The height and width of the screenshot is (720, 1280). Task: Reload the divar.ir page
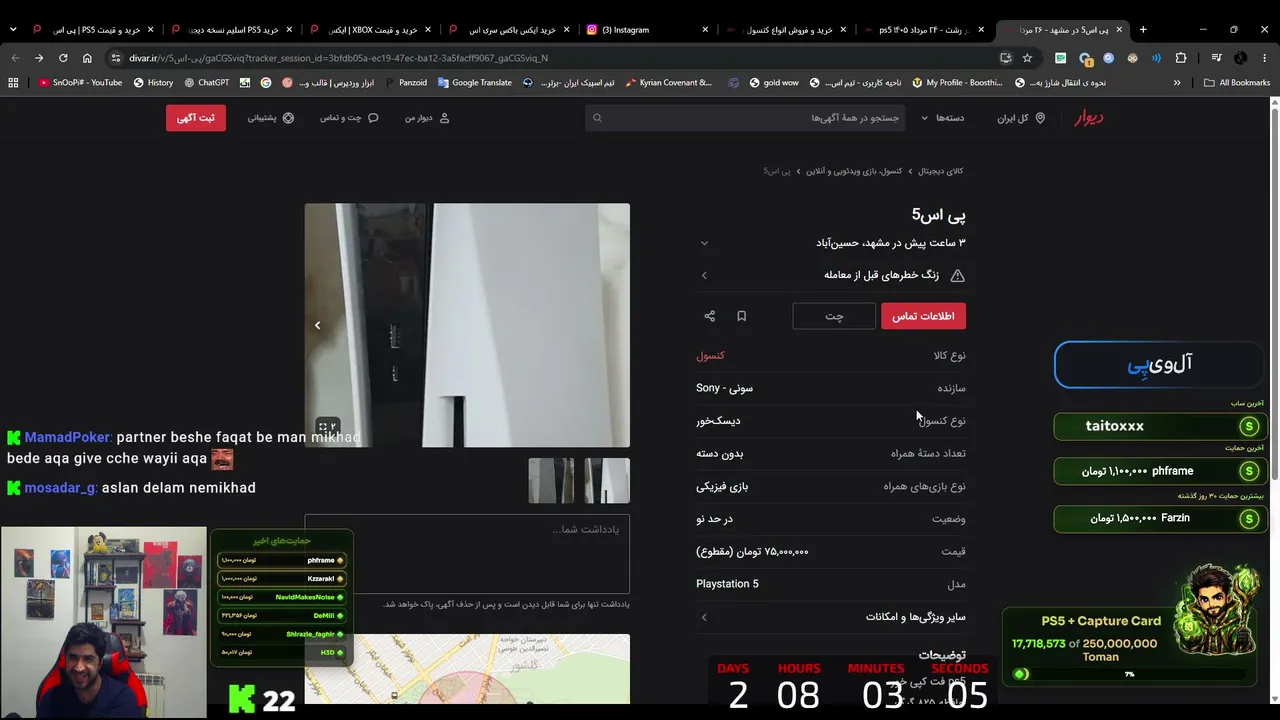tap(63, 58)
